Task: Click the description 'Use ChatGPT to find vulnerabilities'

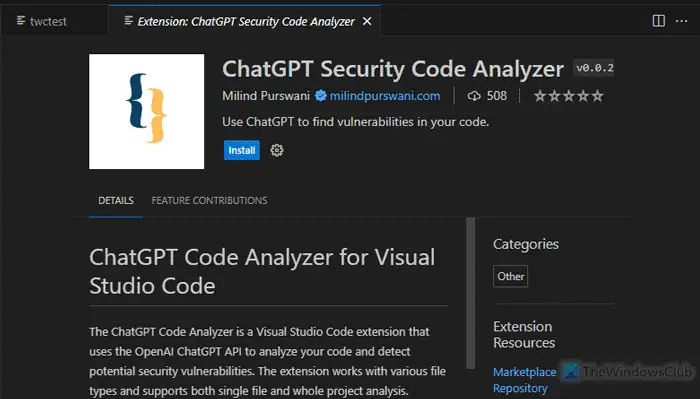Action: tap(355, 122)
